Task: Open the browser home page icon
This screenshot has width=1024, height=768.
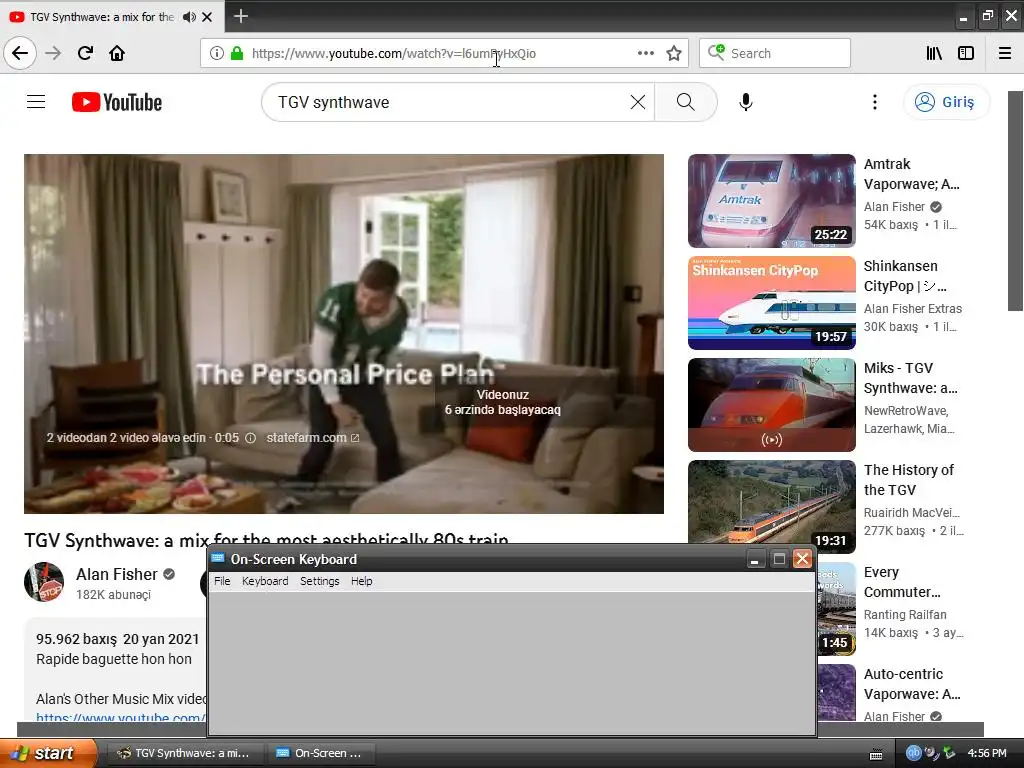Action: (117, 53)
